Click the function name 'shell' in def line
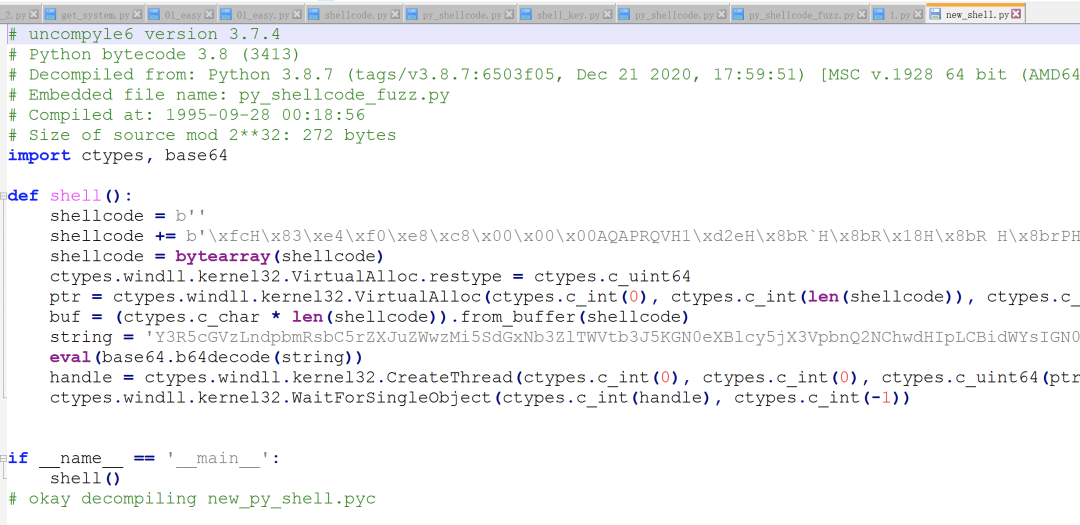This screenshot has height=525, width=1080. pos(76,196)
